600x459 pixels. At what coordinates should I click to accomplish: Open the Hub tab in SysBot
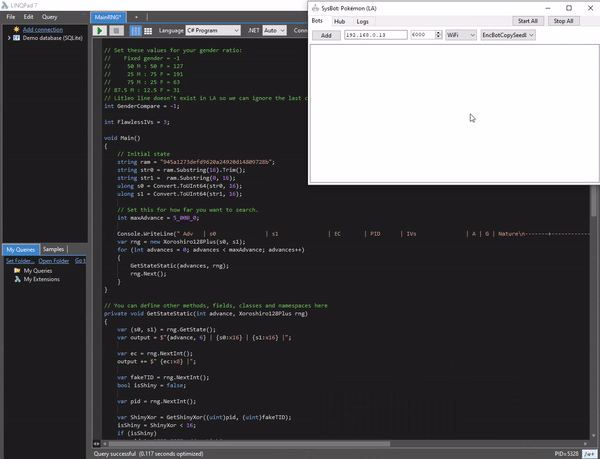point(339,21)
